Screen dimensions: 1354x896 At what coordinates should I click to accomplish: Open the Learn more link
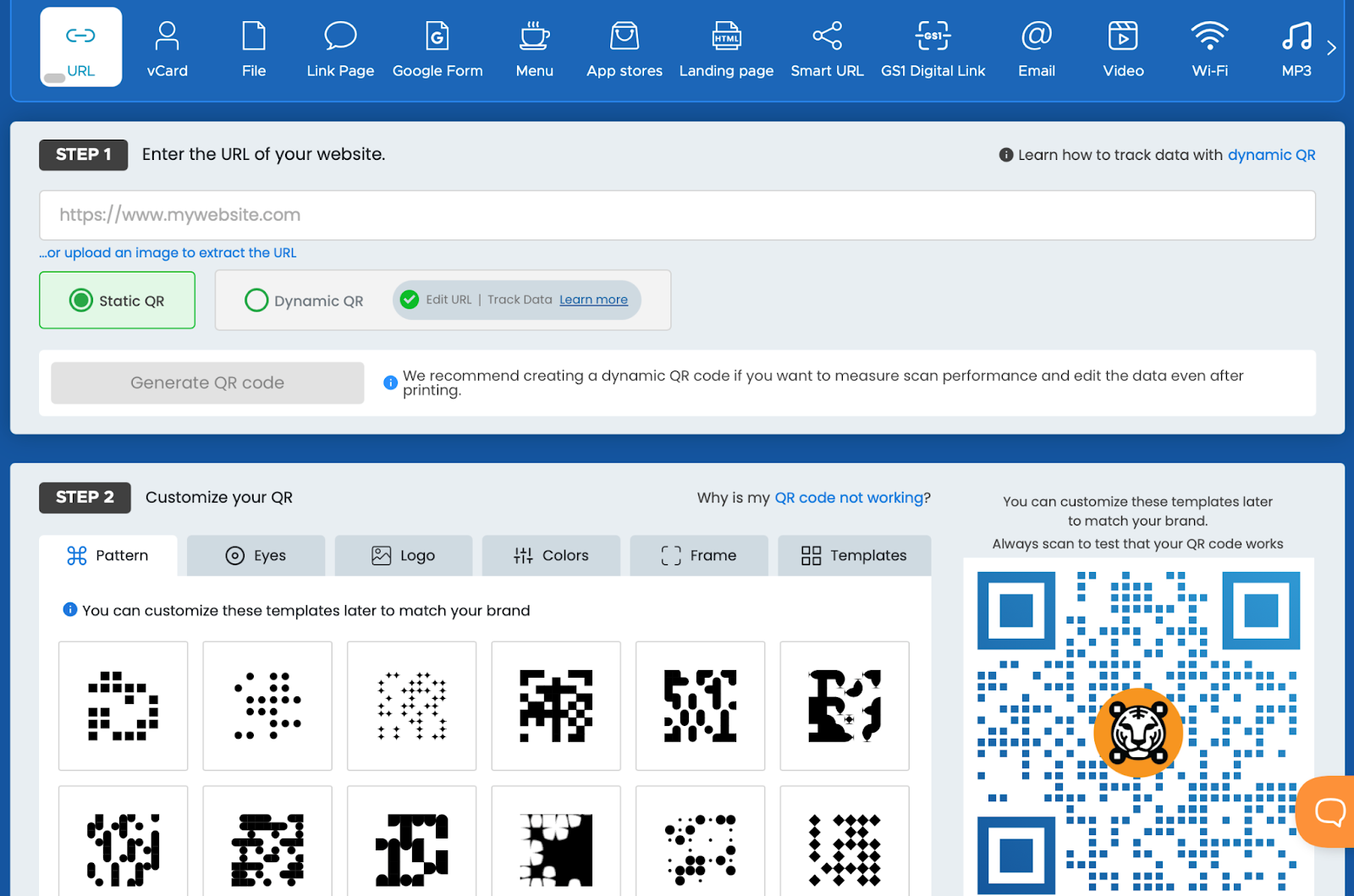point(593,300)
